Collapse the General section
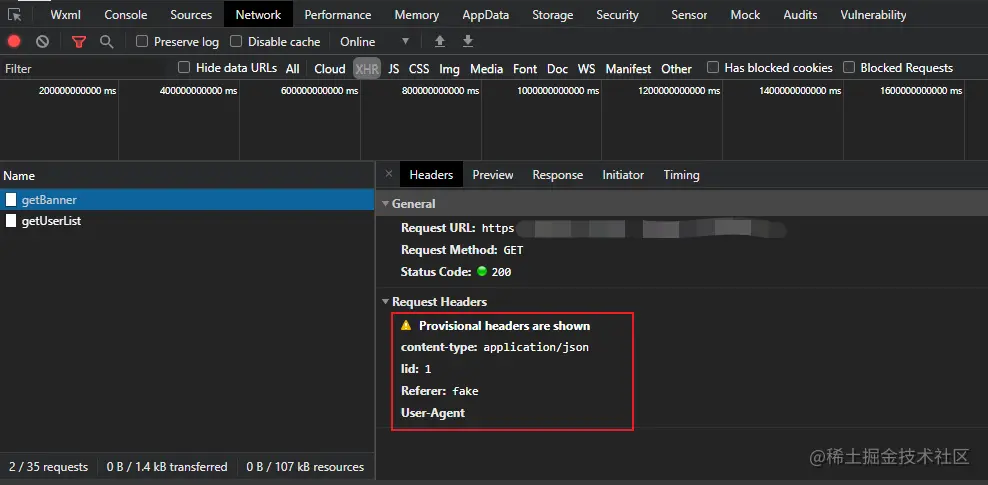Viewport: 988px width, 485px height. [x=386, y=204]
